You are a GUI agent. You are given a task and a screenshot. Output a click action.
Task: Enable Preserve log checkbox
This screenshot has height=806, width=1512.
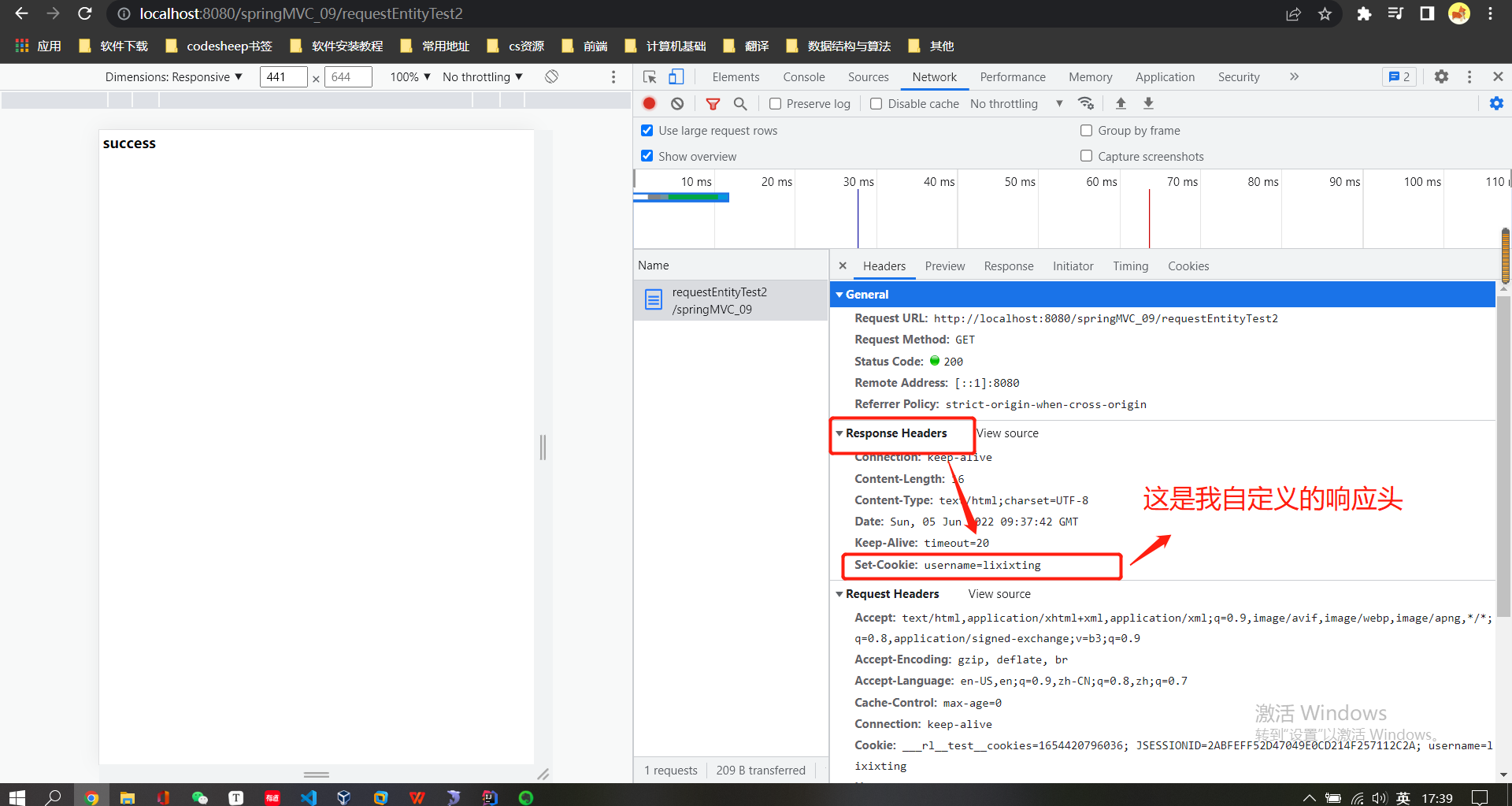775,103
